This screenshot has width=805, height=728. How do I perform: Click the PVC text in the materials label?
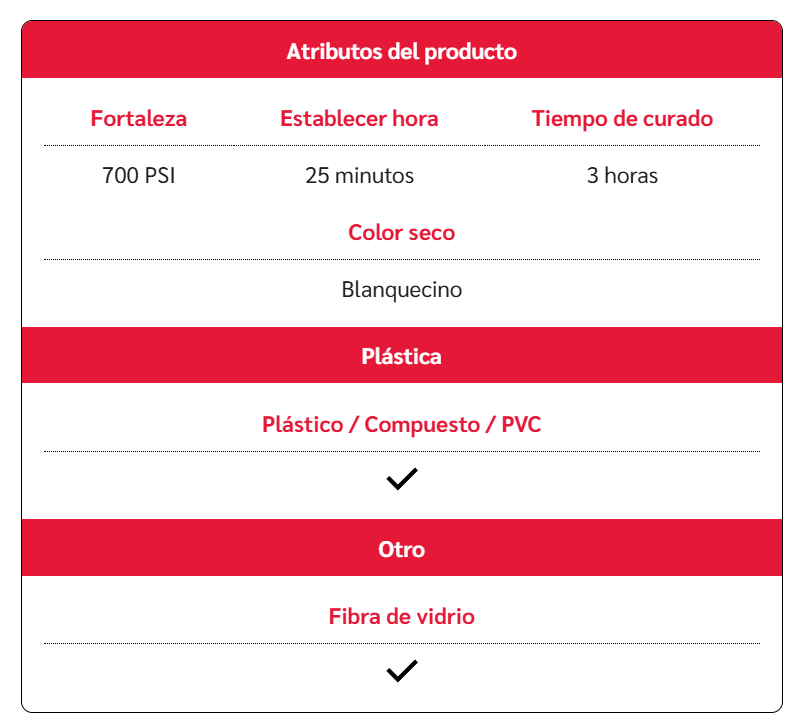[520, 424]
